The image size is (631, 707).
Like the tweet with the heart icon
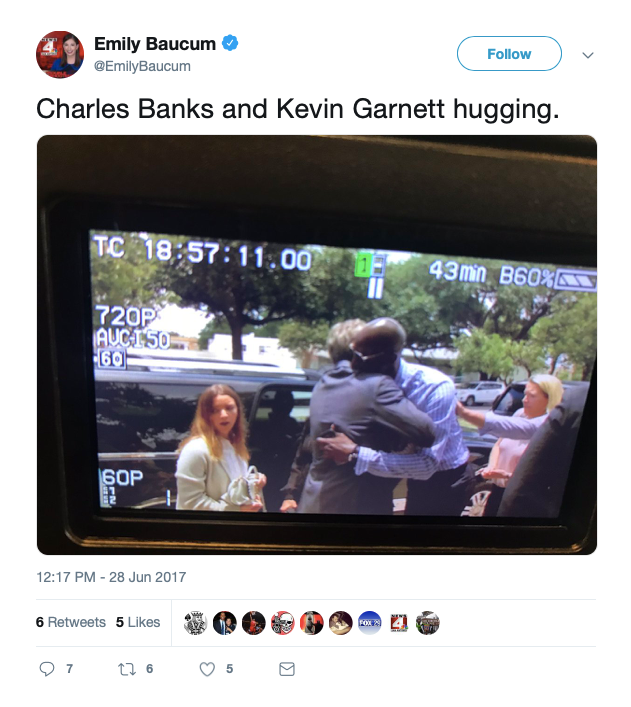(207, 669)
